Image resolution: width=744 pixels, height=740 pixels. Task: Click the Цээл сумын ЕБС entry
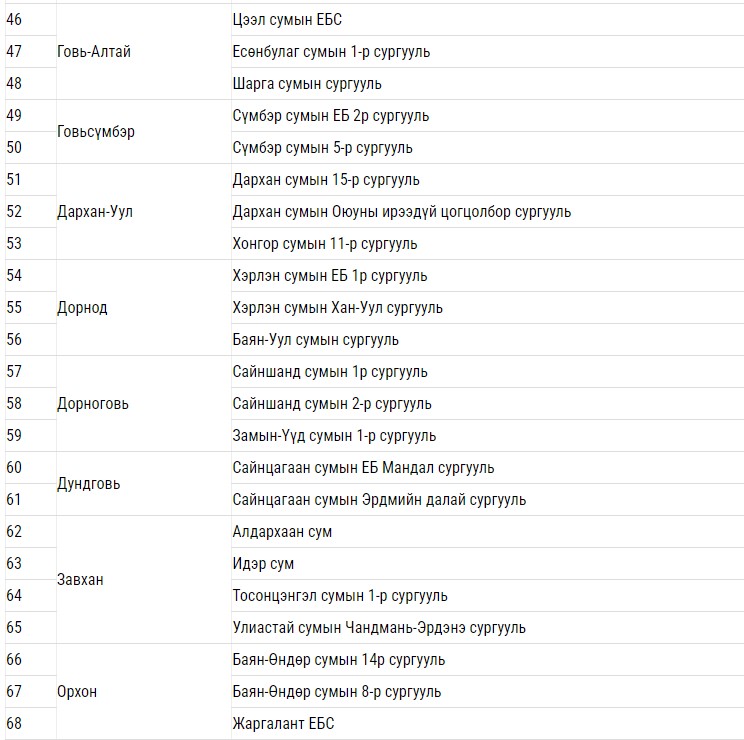click(288, 20)
